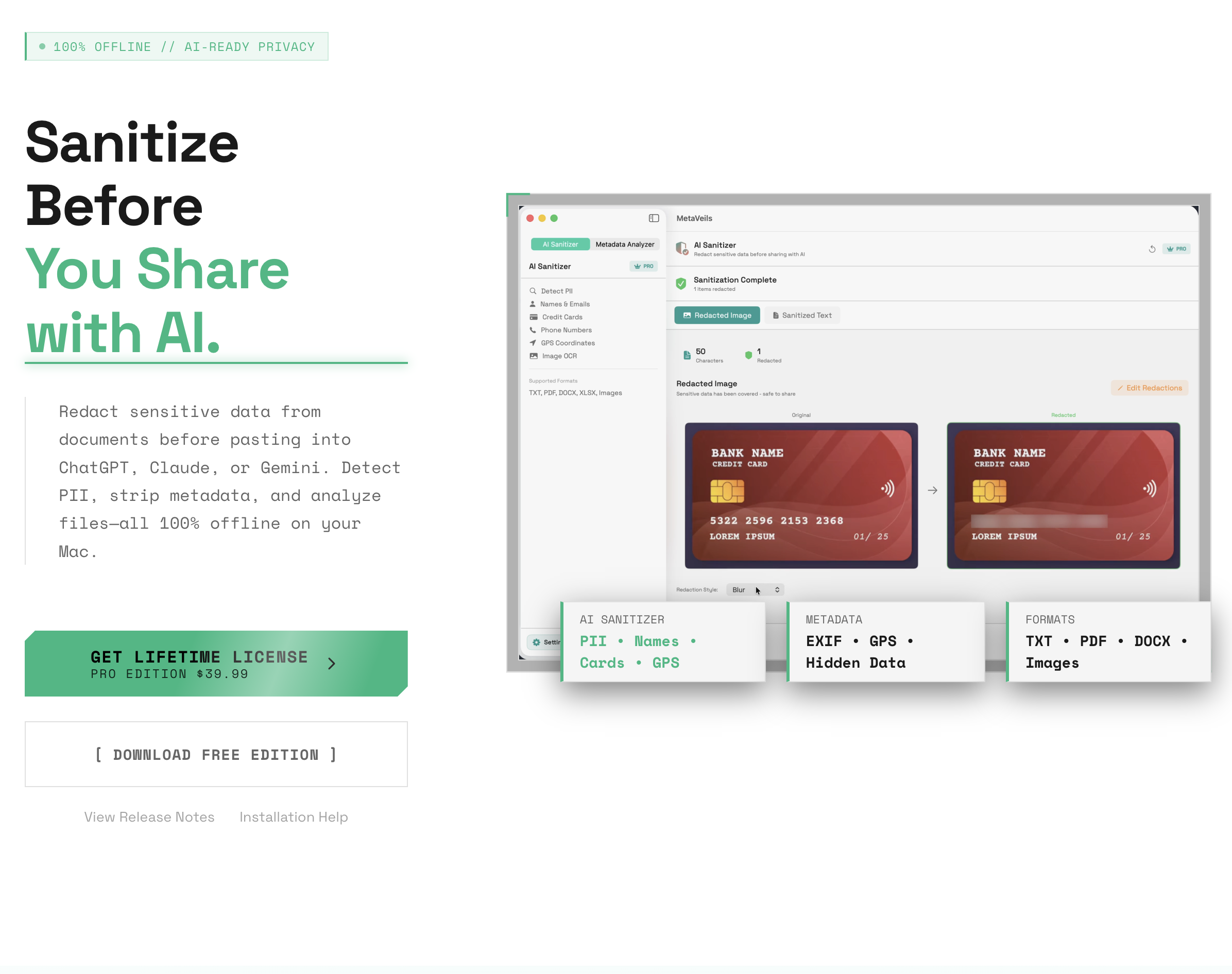Click the Settings gear icon
The width and height of the screenshot is (1232, 974).
click(536, 642)
